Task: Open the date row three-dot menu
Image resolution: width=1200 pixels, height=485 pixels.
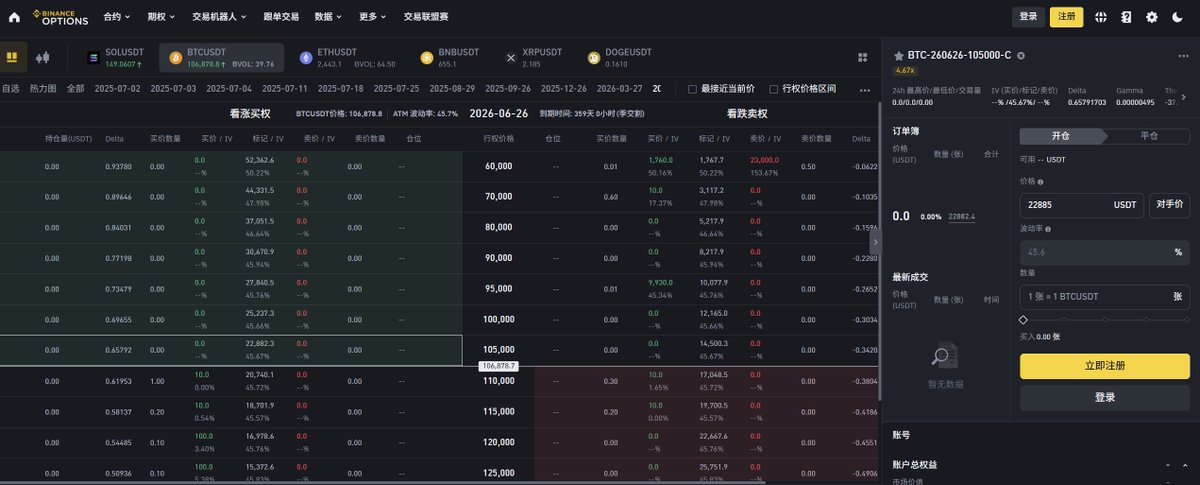Action: (x=865, y=89)
